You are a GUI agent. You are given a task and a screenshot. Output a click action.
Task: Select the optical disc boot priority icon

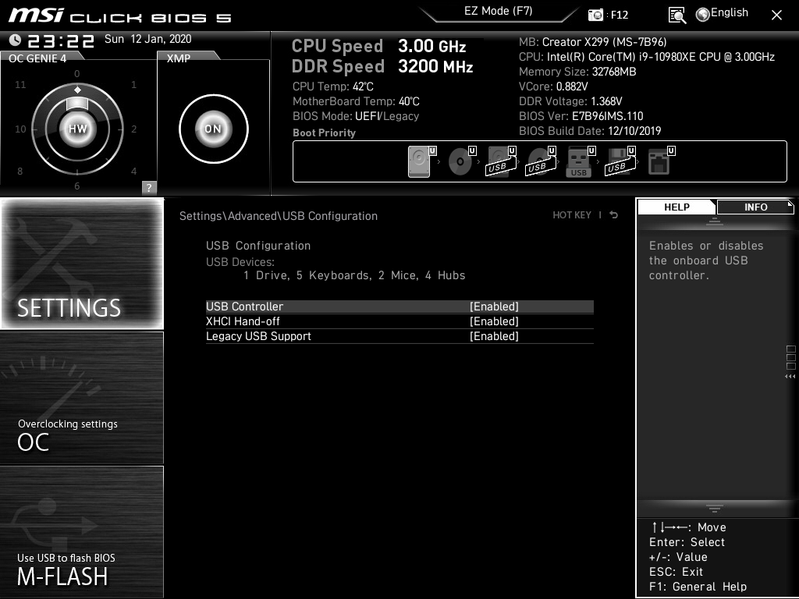[462, 161]
